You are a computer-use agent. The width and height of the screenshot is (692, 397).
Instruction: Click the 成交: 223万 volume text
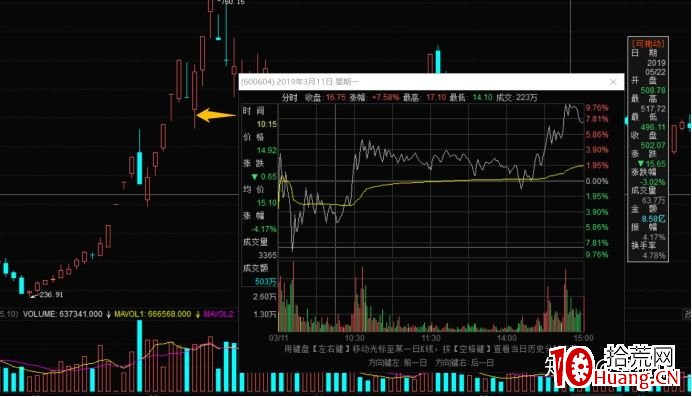pyautogui.click(x=517, y=97)
